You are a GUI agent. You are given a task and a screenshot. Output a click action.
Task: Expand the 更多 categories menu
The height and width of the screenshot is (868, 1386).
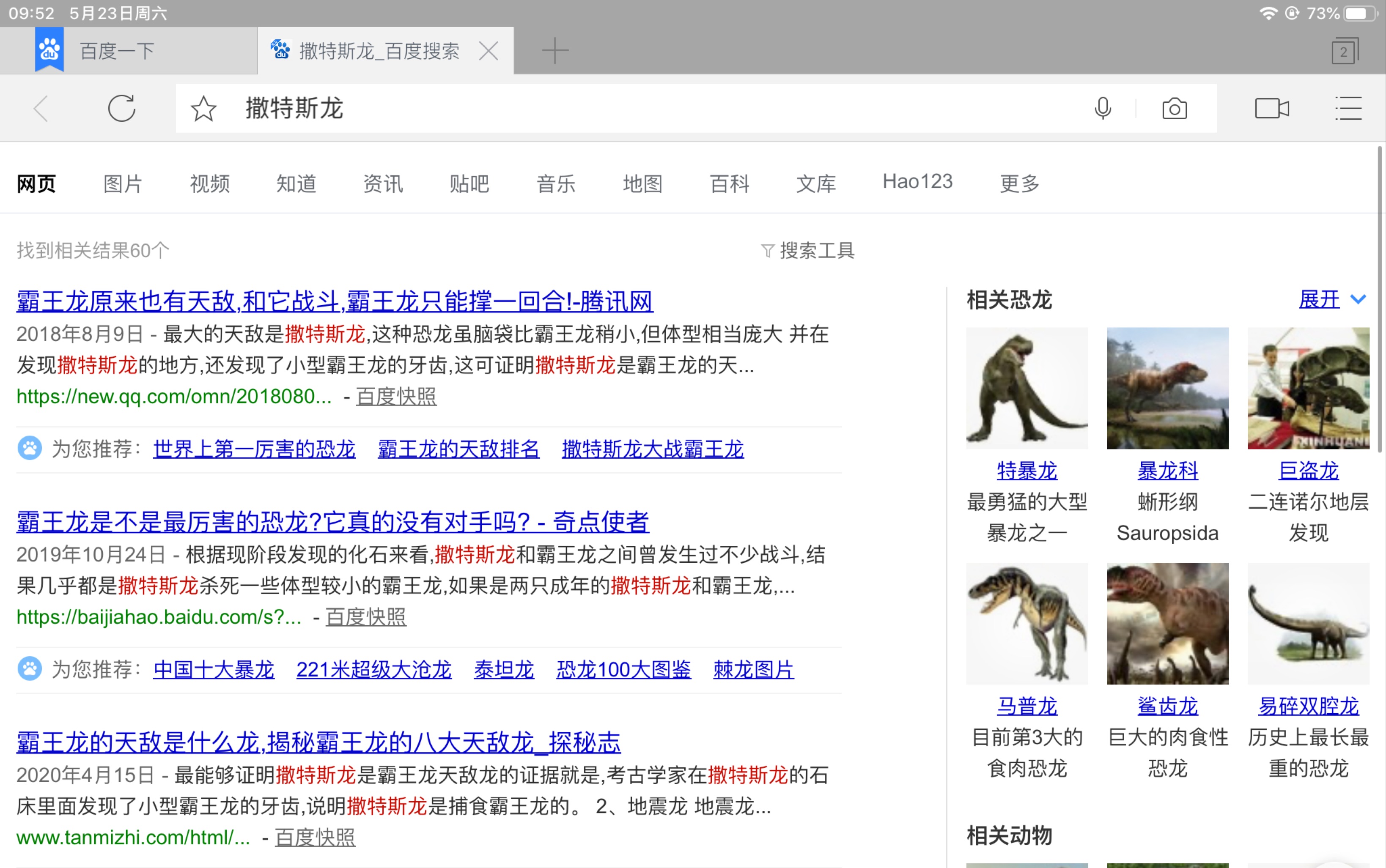(1019, 183)
